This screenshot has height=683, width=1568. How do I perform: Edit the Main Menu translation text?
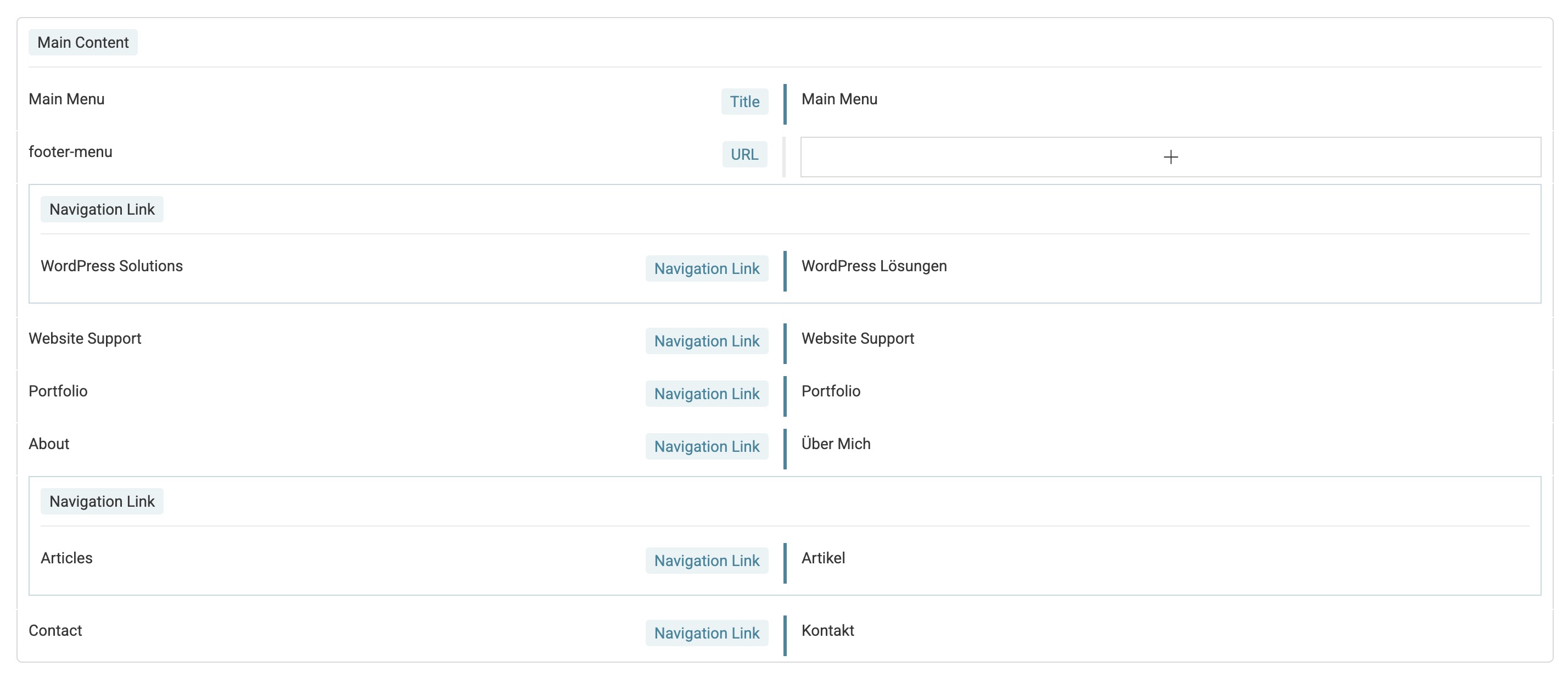pyautogui.click(x=839, y=99)
